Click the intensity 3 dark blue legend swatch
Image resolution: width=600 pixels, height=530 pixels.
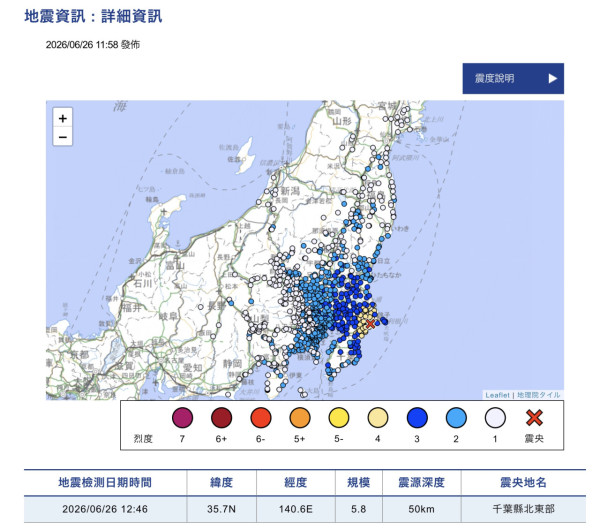pos(417,417)
